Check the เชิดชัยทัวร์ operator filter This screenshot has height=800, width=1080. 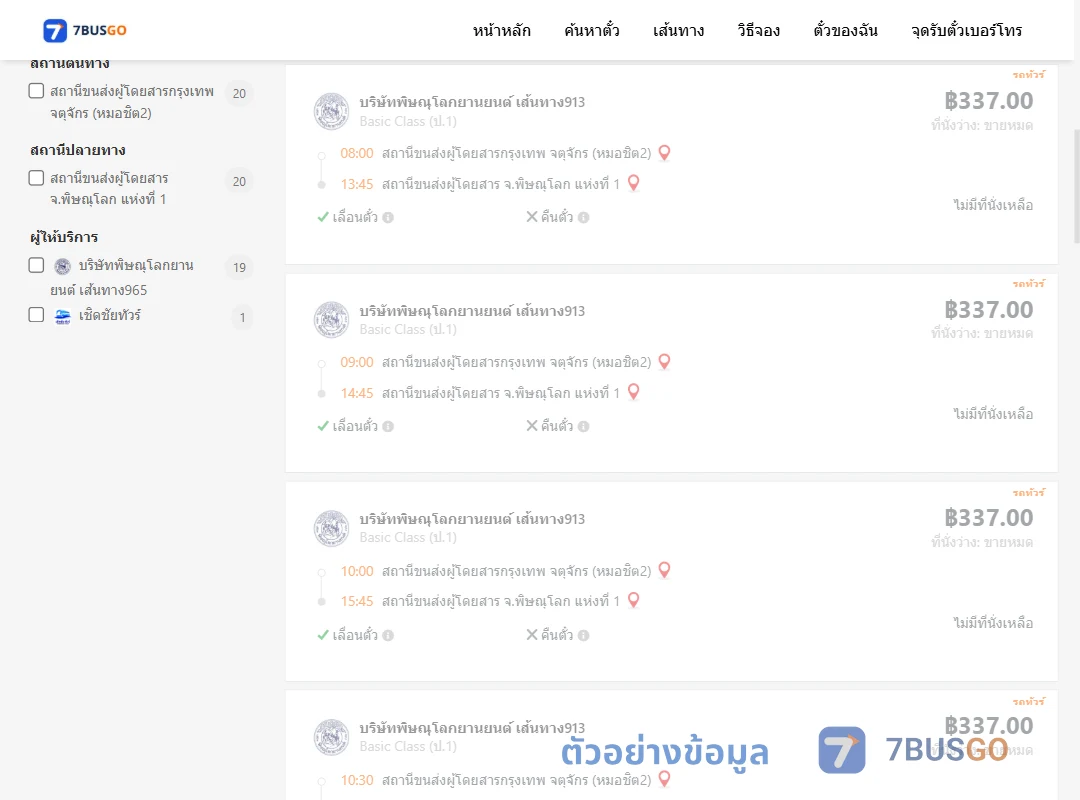37,315
